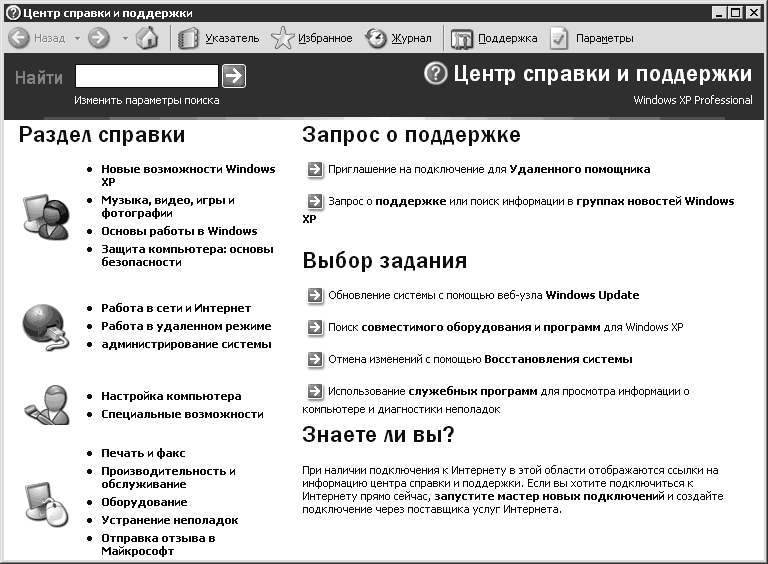Screen dimensions: 768x564
Task: Click the Указатель index toolbar button
Action: coord(219,39)
